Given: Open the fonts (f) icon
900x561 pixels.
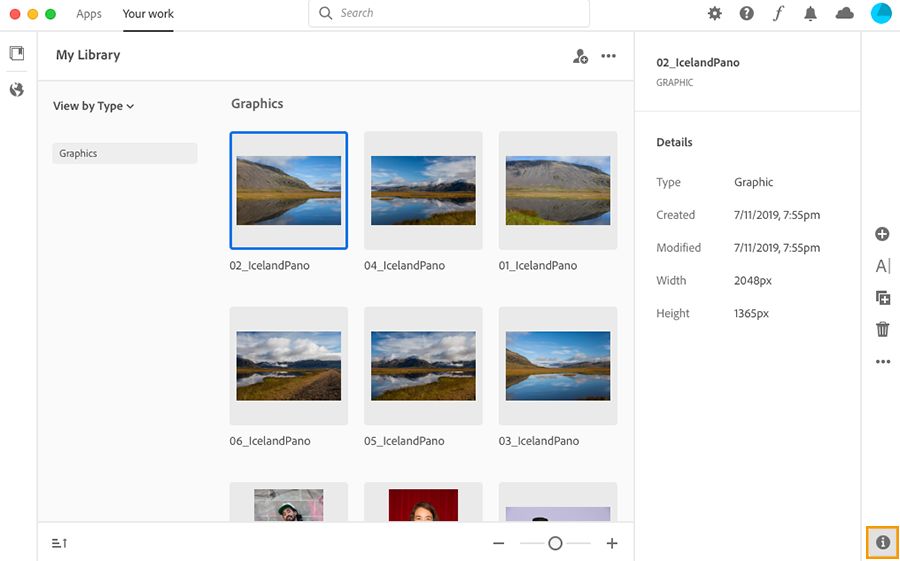Looking at the screenshot, I should pyautogui.click(x=778, y=13).
